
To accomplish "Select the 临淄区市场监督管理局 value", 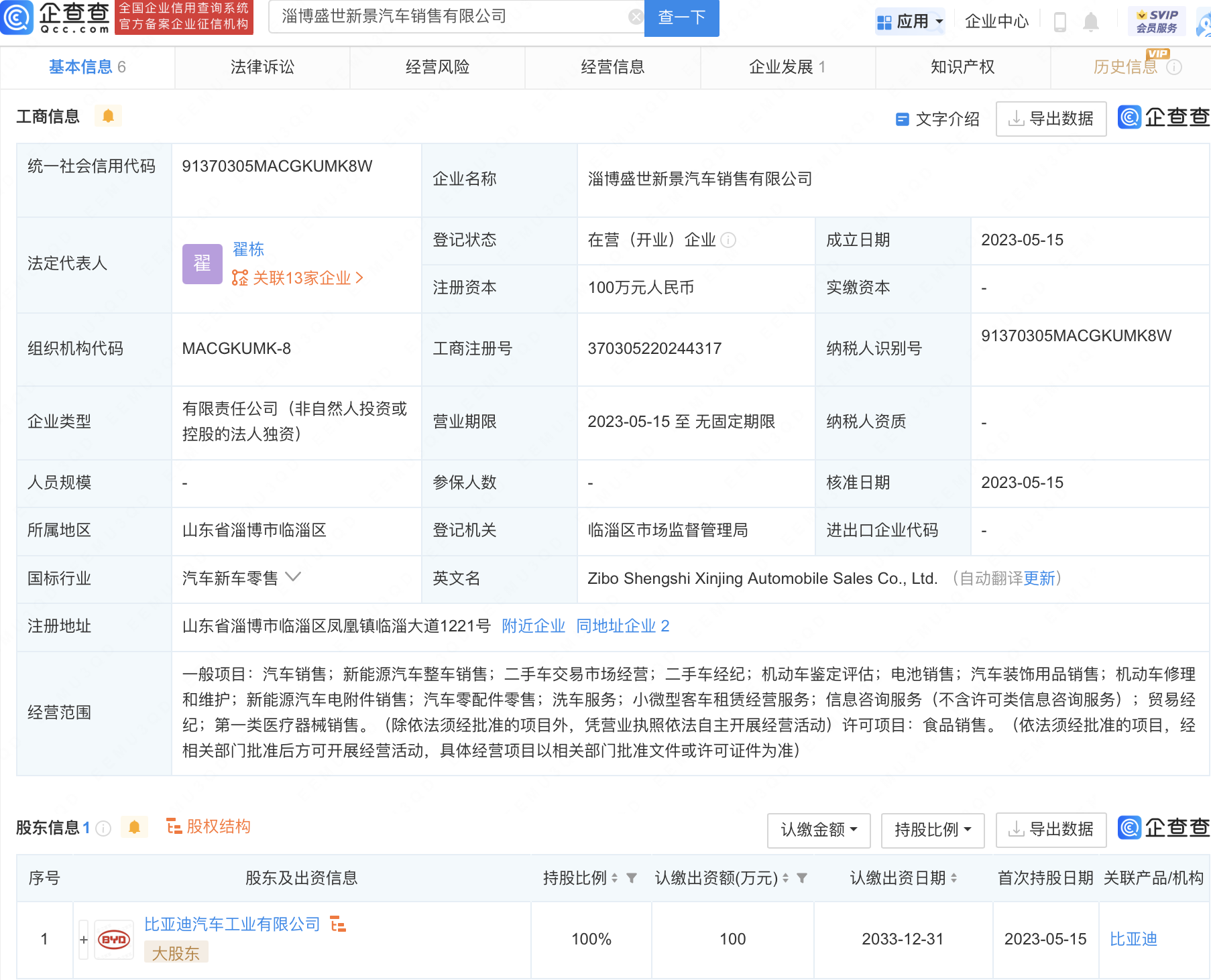I will 668,530.
